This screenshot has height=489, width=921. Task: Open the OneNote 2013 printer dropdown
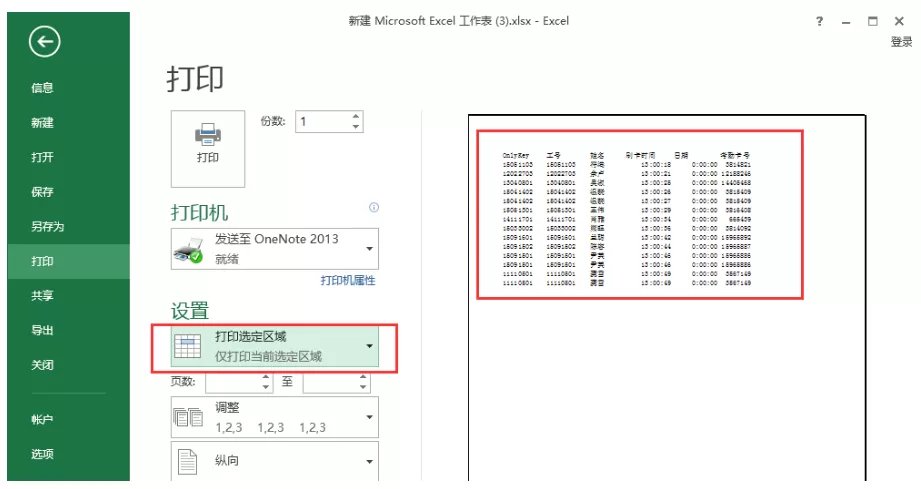275,249
